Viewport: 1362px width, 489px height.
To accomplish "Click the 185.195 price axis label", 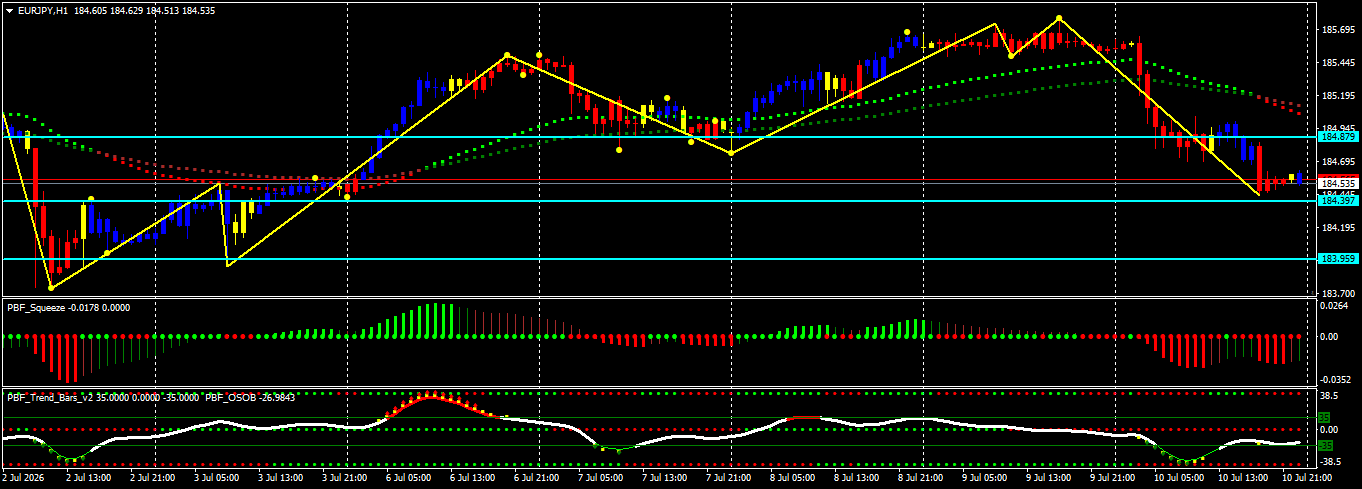I will [1338, 96].
